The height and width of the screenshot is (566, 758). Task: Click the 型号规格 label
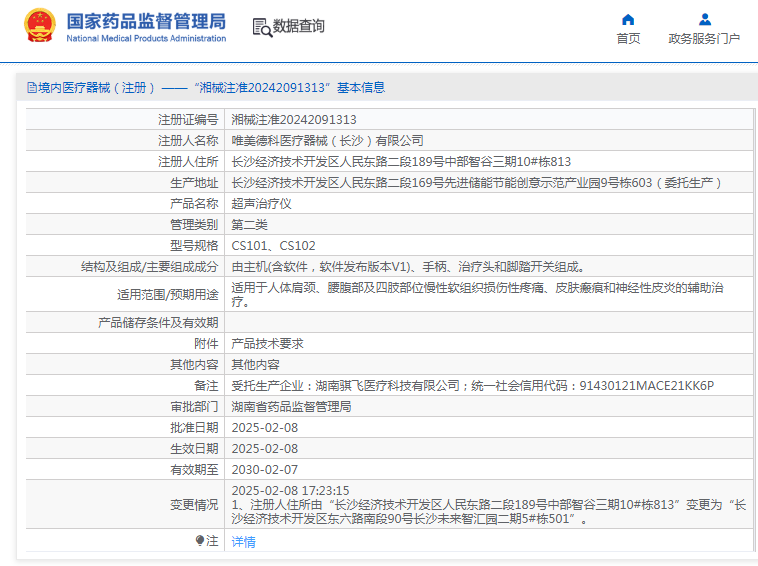pos(194,246)
